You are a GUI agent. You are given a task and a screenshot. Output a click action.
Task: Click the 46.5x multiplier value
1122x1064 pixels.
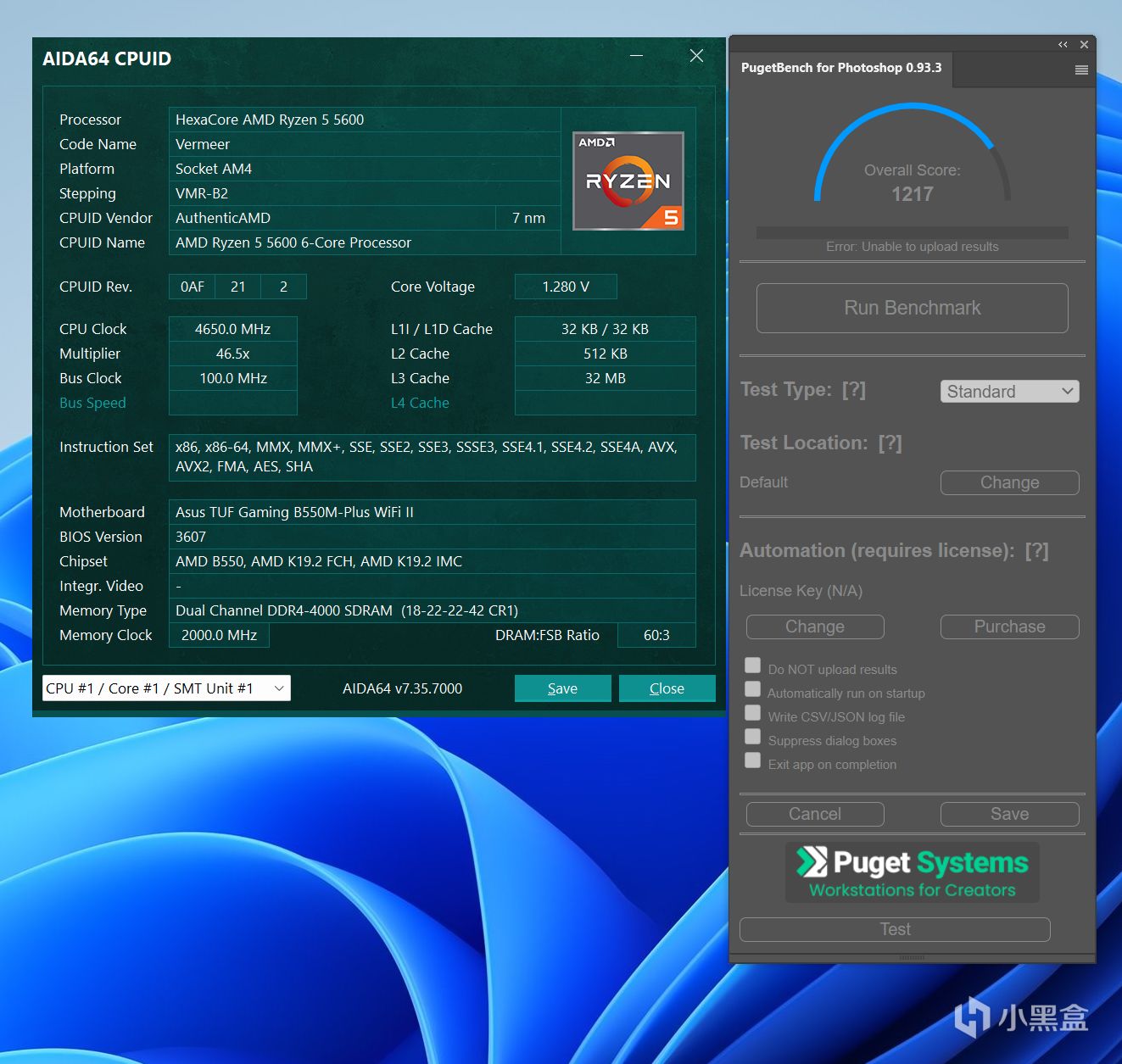click(233, 354)
